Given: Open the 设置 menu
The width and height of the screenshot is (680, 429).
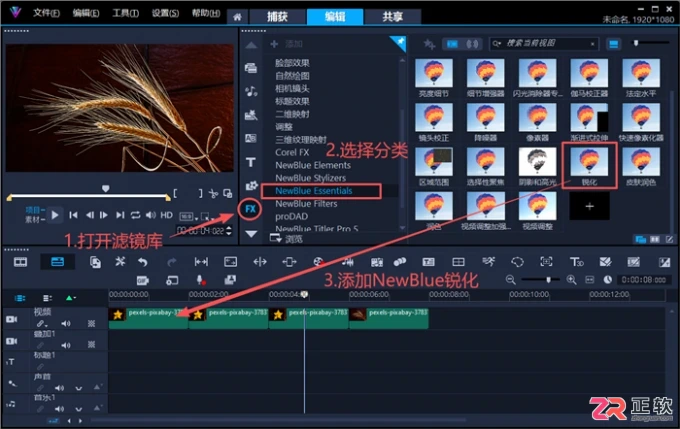Looking at the screenshot, I should pyautogui.click(x=165, y=13).
